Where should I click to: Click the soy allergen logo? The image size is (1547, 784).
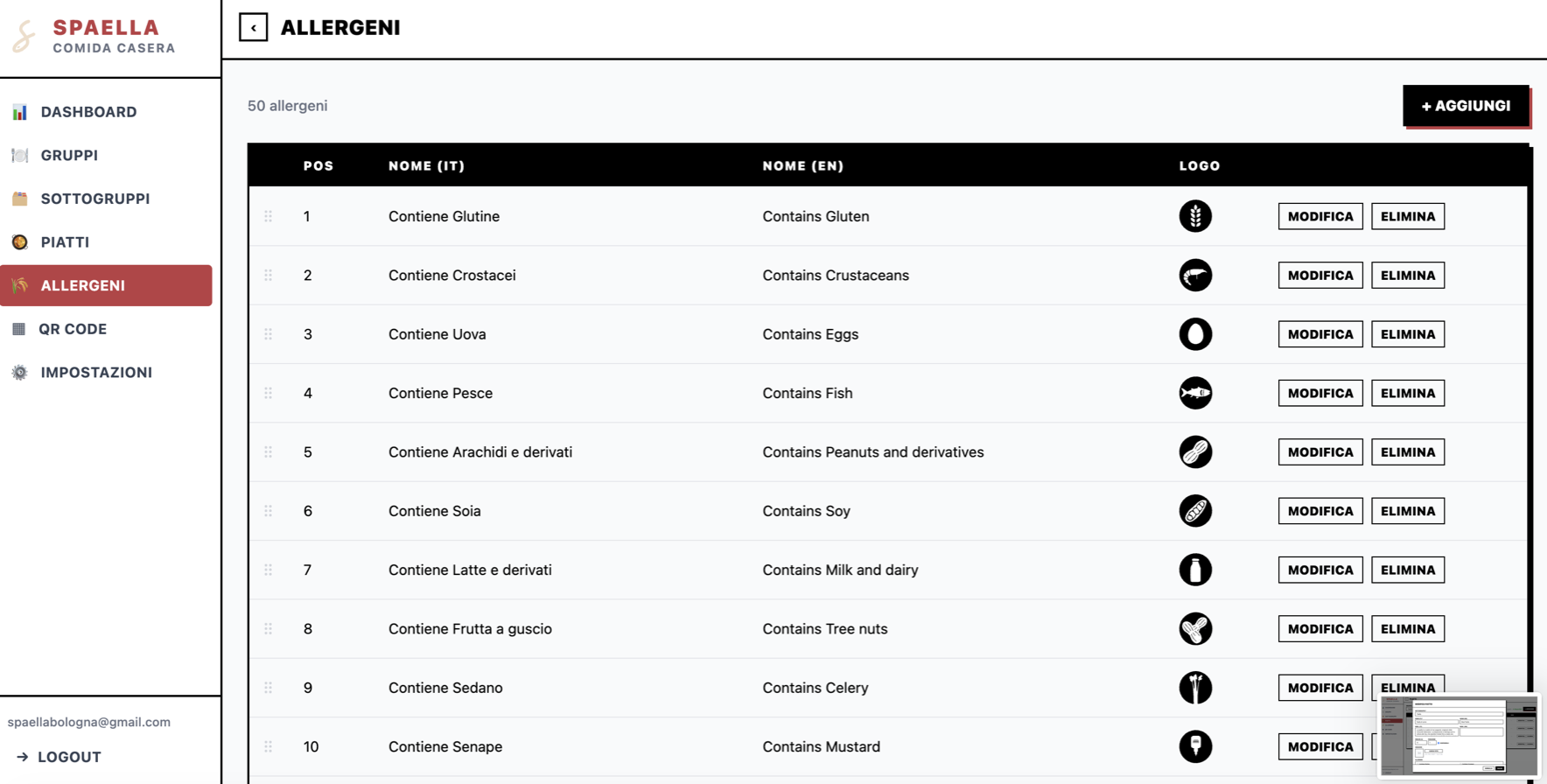(x=1195, y=511)
